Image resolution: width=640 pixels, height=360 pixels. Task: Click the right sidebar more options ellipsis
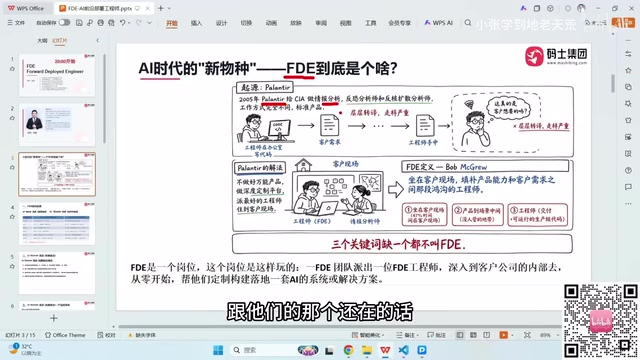pos(628,204)
